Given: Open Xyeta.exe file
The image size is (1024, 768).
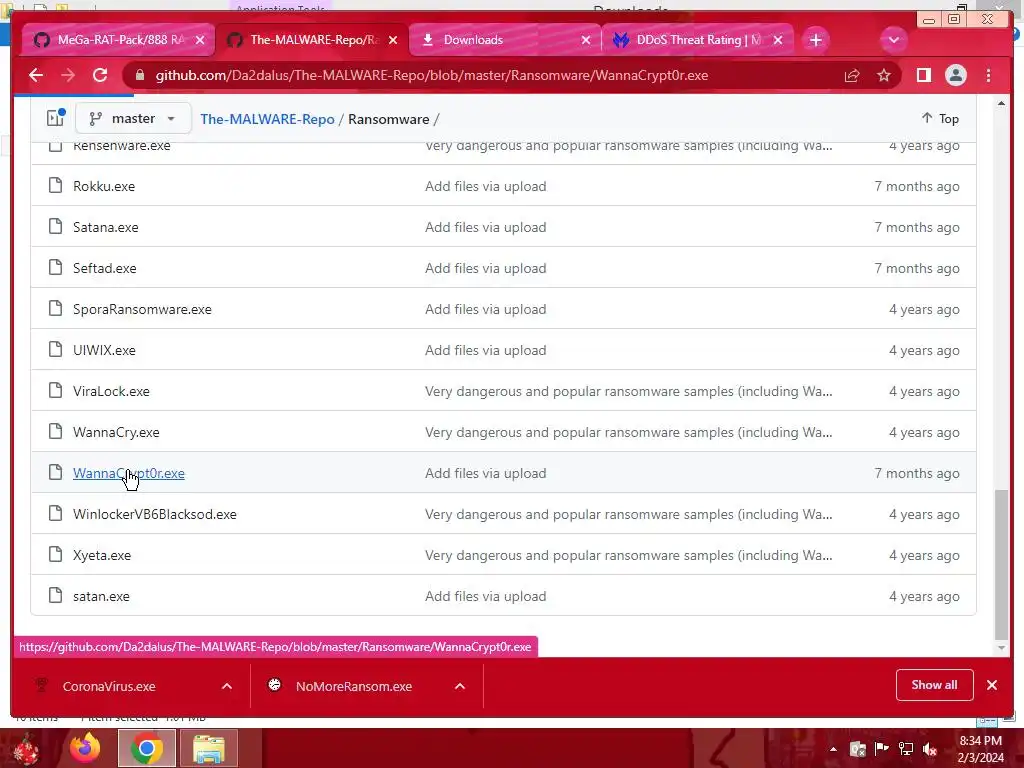Looking at the screenshot, I should point(102,556).
